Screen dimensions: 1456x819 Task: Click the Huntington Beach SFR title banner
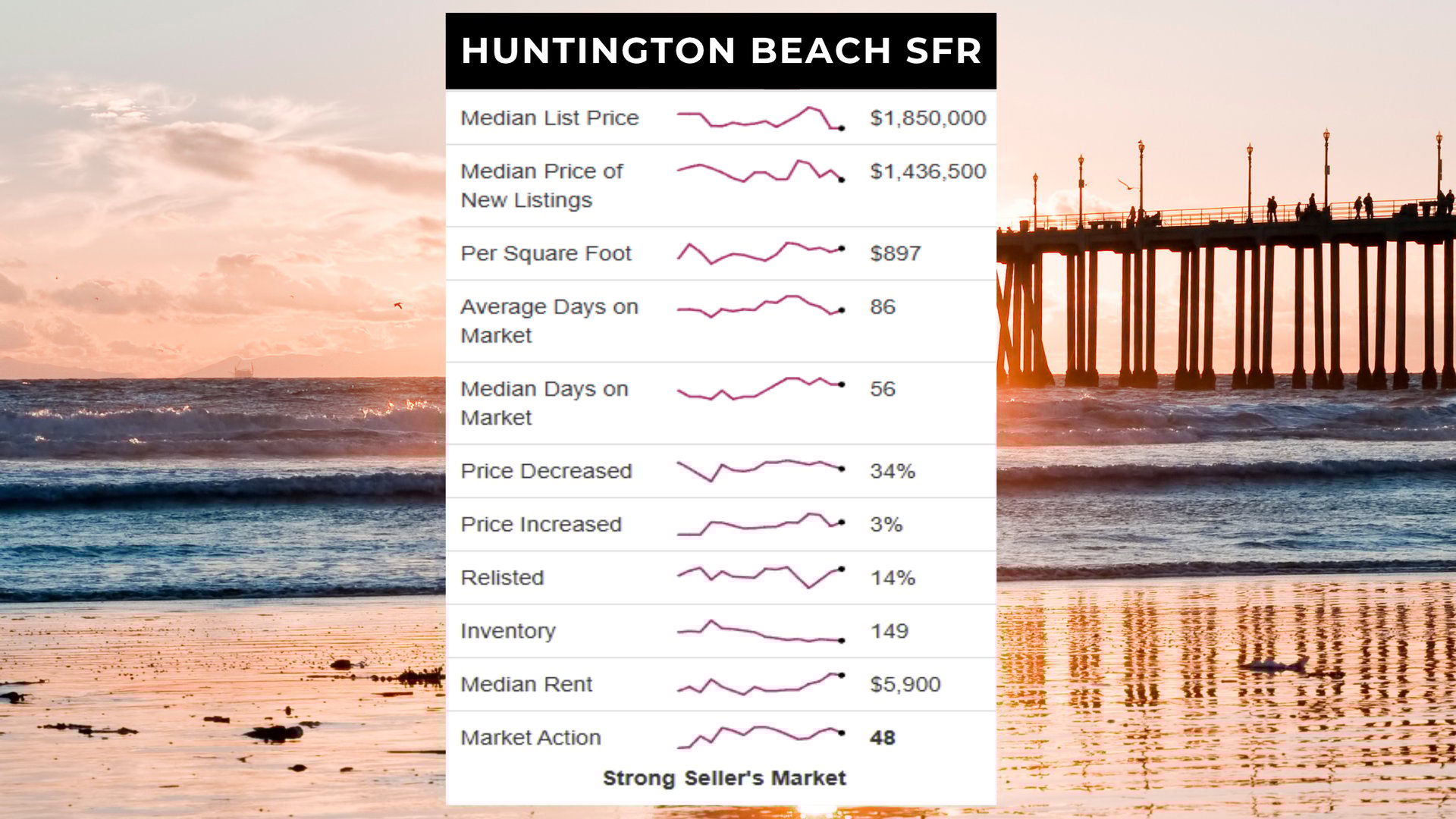(x=720, y=51)
